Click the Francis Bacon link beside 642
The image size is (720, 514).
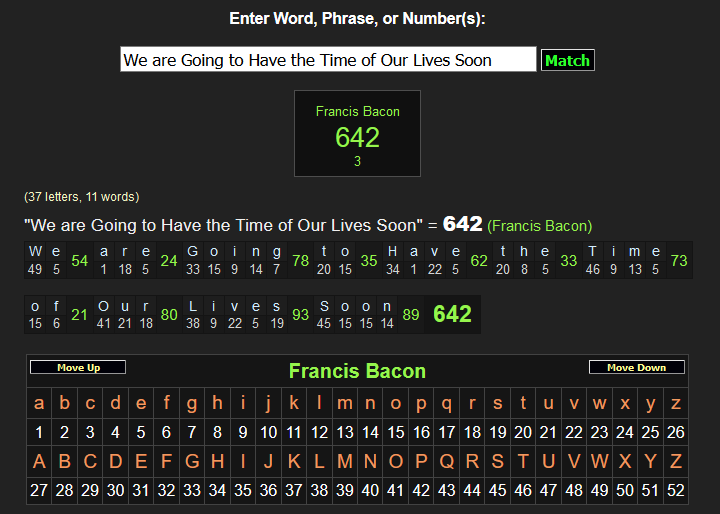539,226
